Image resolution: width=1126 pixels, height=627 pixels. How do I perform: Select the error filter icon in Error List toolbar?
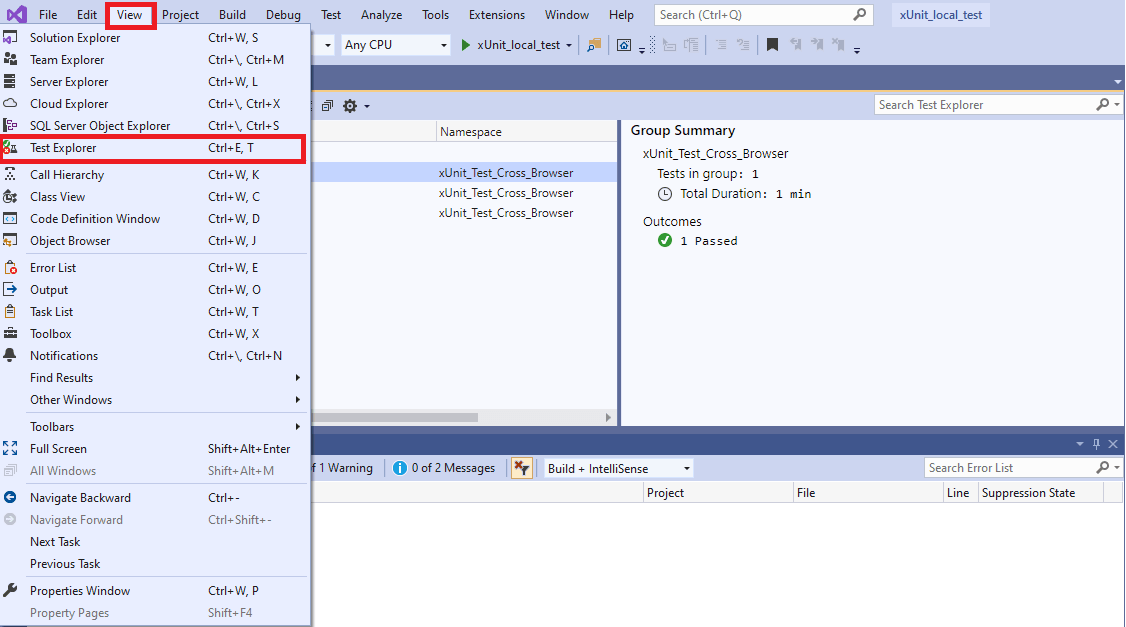click(522, 467)
